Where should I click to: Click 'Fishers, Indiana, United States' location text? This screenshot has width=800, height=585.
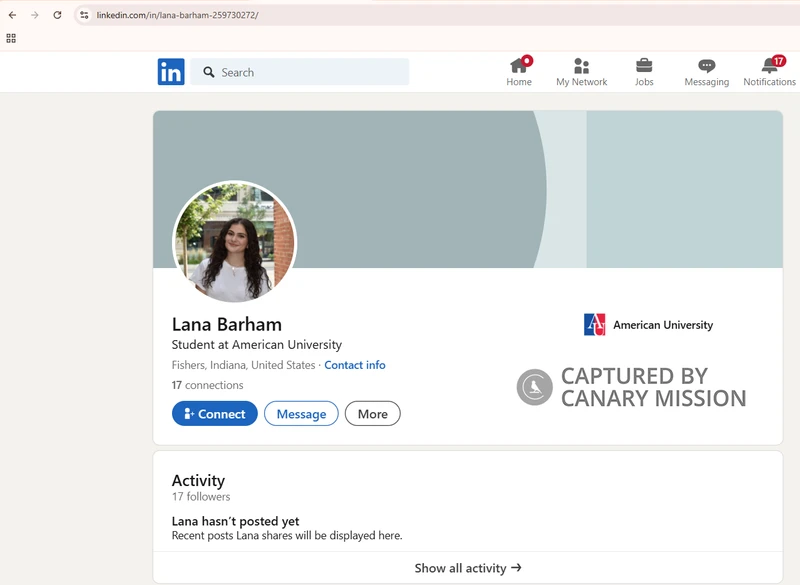[243, 365]
